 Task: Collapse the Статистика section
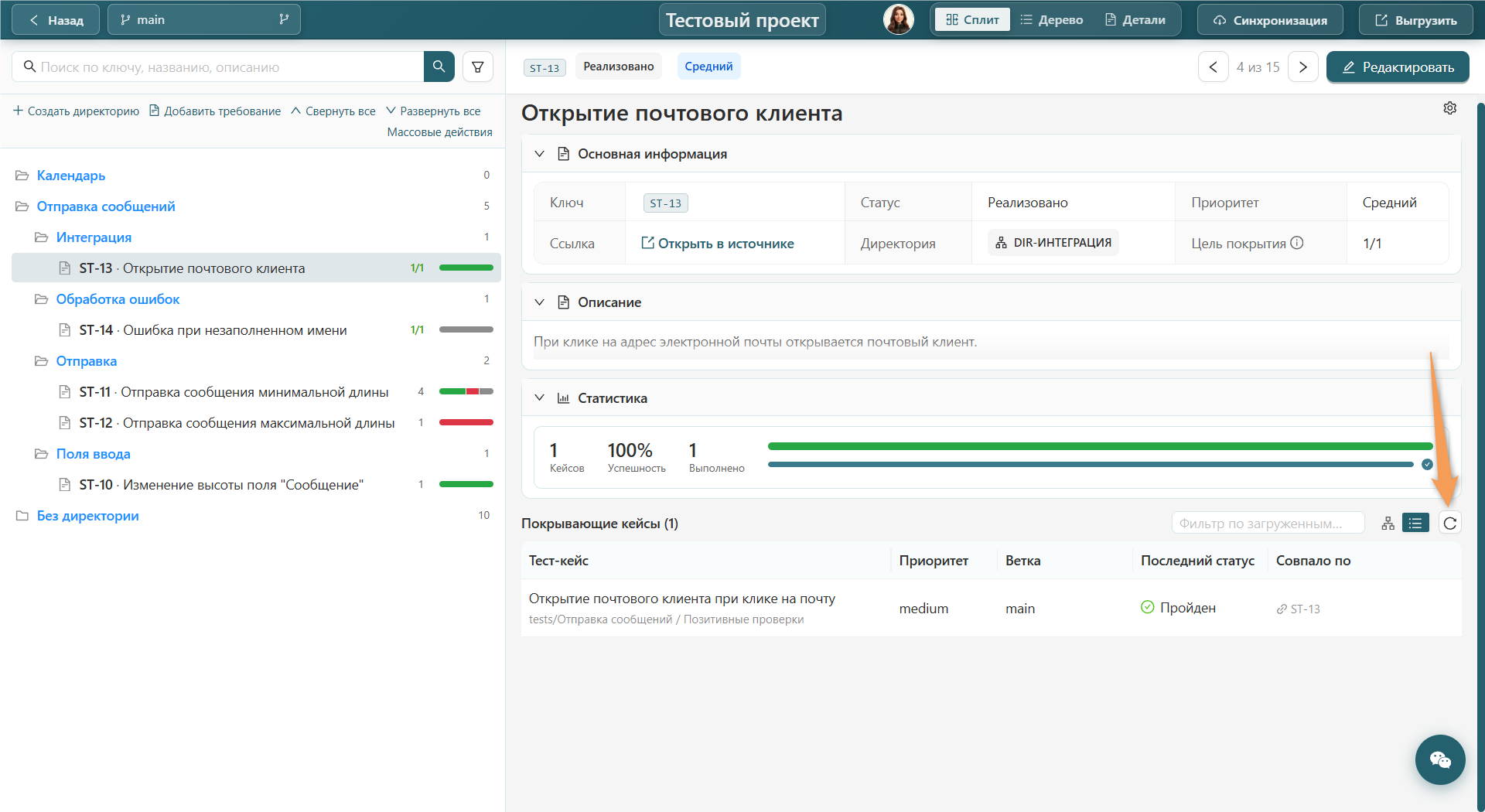click(x=540, y=398)
